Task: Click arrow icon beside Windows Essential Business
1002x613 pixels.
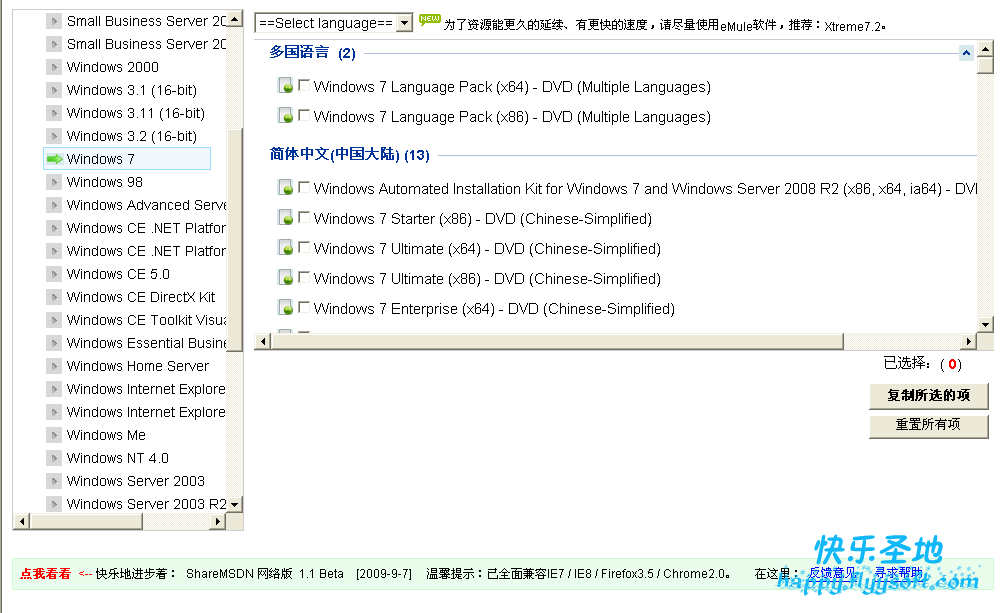Action: pyautogui.click(x=54, y=343)
